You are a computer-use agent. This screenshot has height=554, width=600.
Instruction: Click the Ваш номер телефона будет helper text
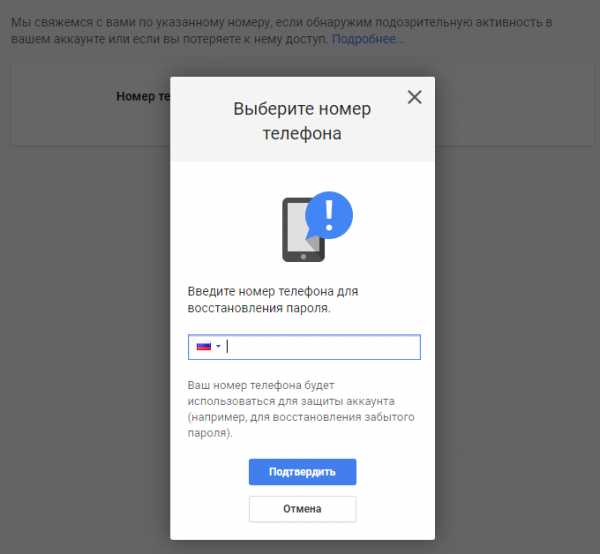point(301,409)
